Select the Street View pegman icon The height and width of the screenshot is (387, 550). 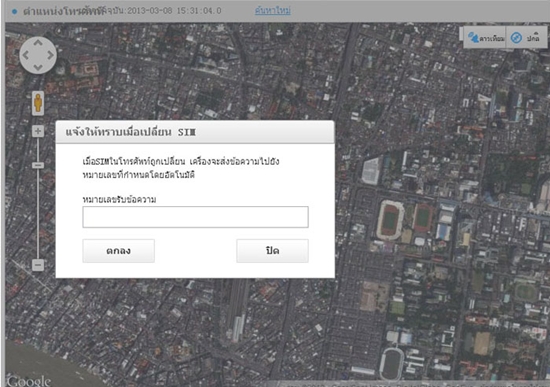[x=38, y=103]
